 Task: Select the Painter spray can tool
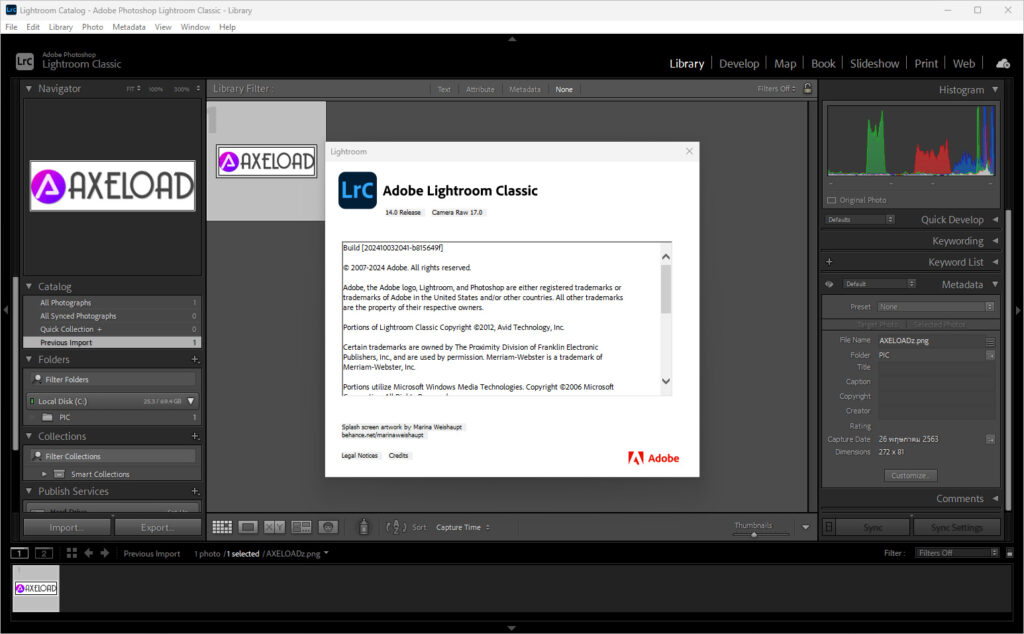(364, 526)
